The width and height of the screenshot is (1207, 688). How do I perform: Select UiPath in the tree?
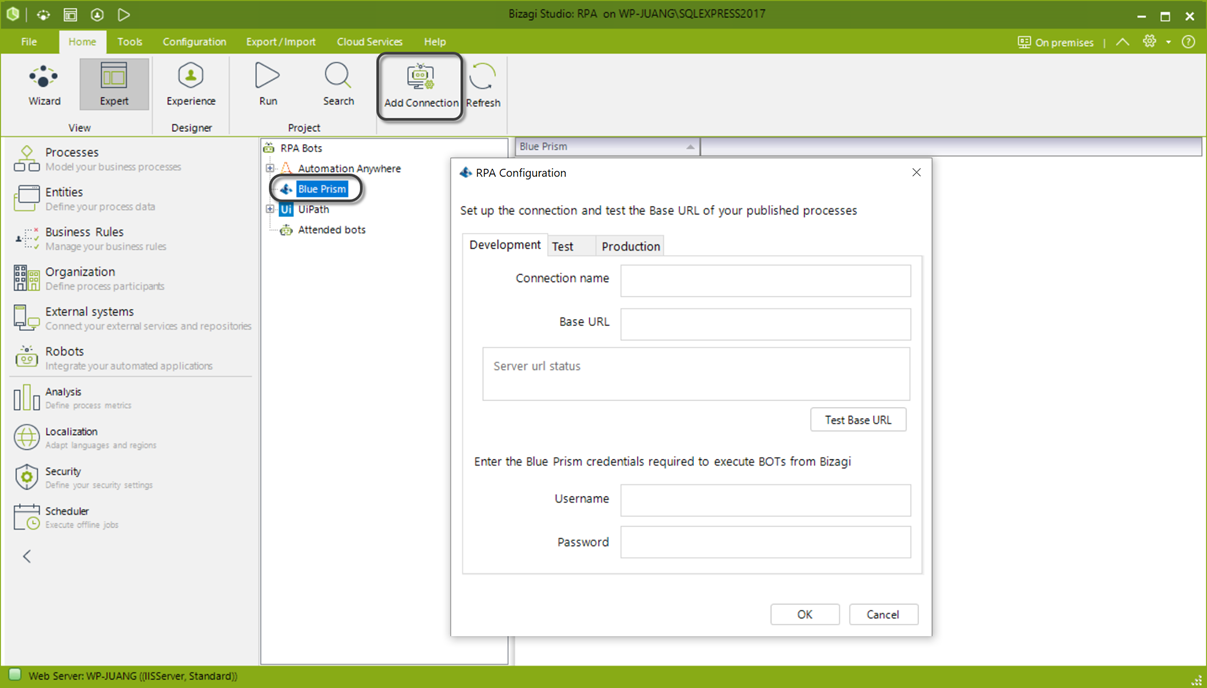[x=313, y=209]
